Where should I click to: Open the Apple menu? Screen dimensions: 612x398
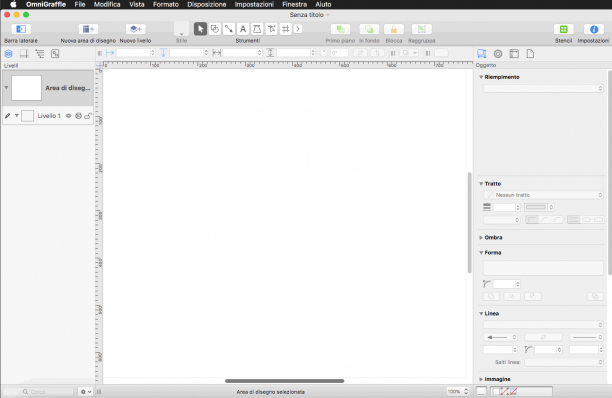pos(13,4)
